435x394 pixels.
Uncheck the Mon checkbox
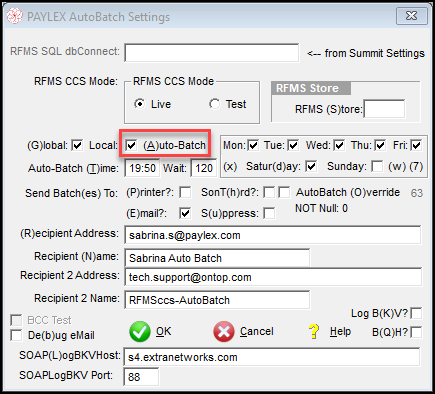tap(253, 145)
